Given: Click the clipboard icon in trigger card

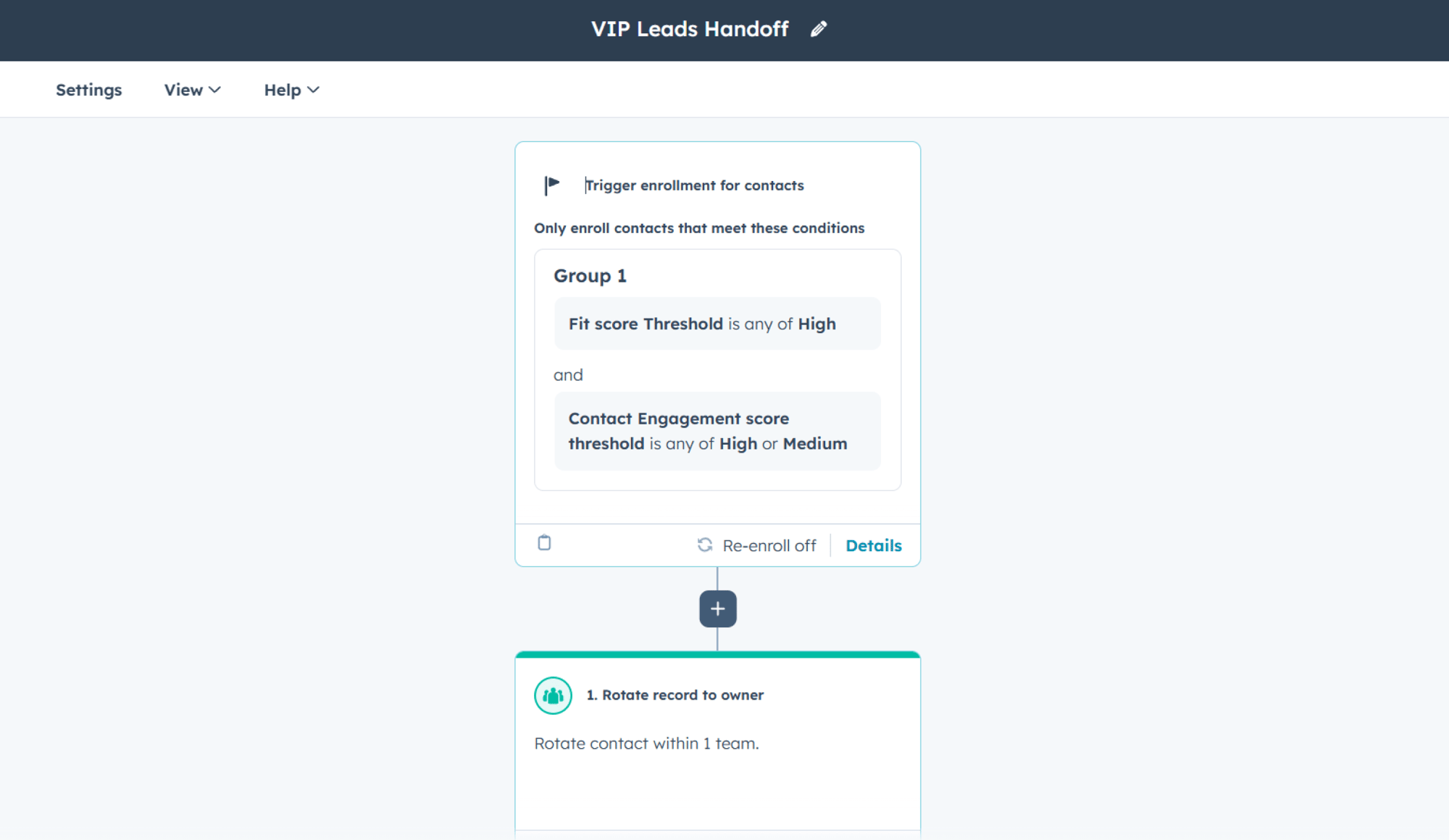Looking at the screenshot, I should click(x=545, y=543).
